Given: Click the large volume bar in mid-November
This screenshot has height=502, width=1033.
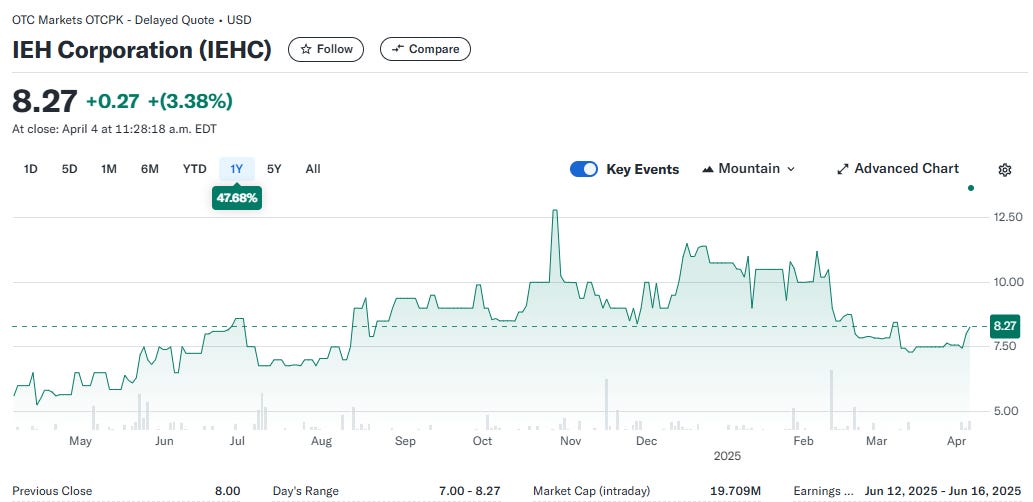Looking at the screenshot, I should click(606, 404).
